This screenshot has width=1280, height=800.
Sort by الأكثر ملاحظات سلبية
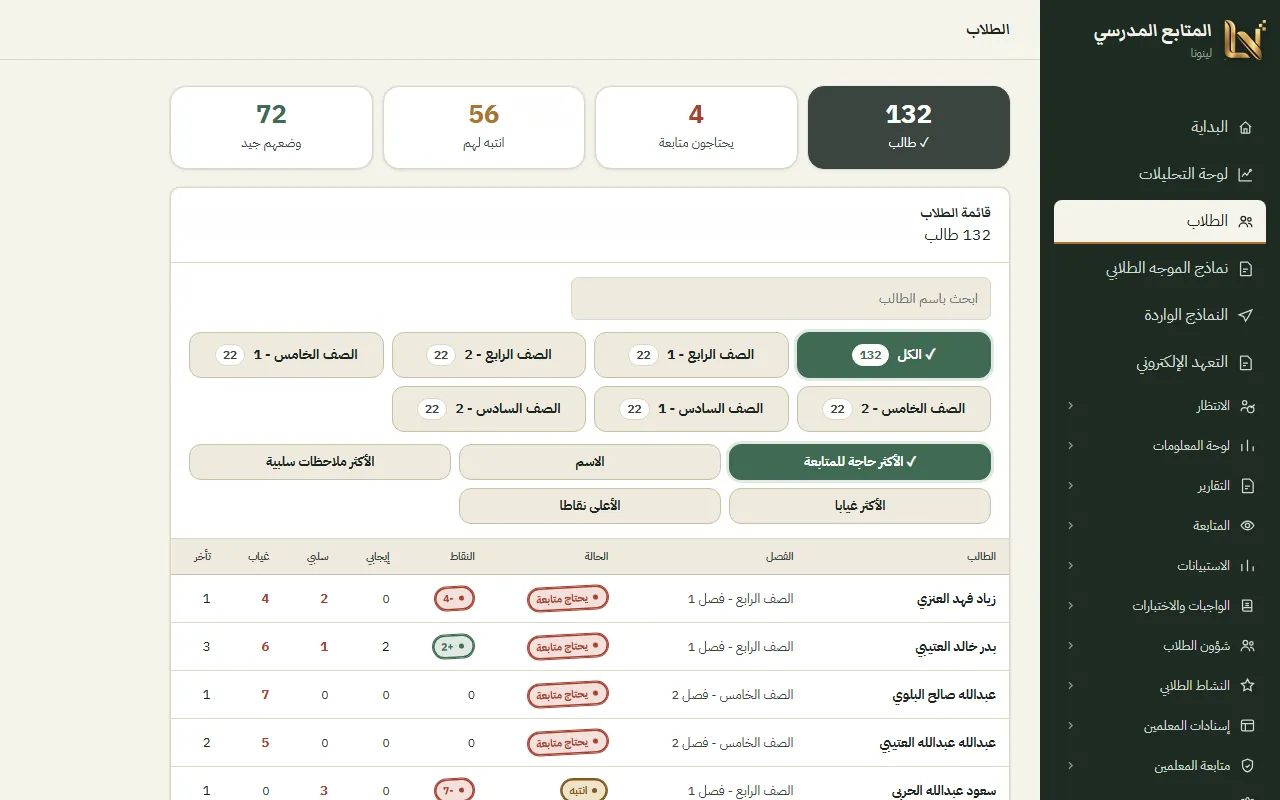coord(320,462)
